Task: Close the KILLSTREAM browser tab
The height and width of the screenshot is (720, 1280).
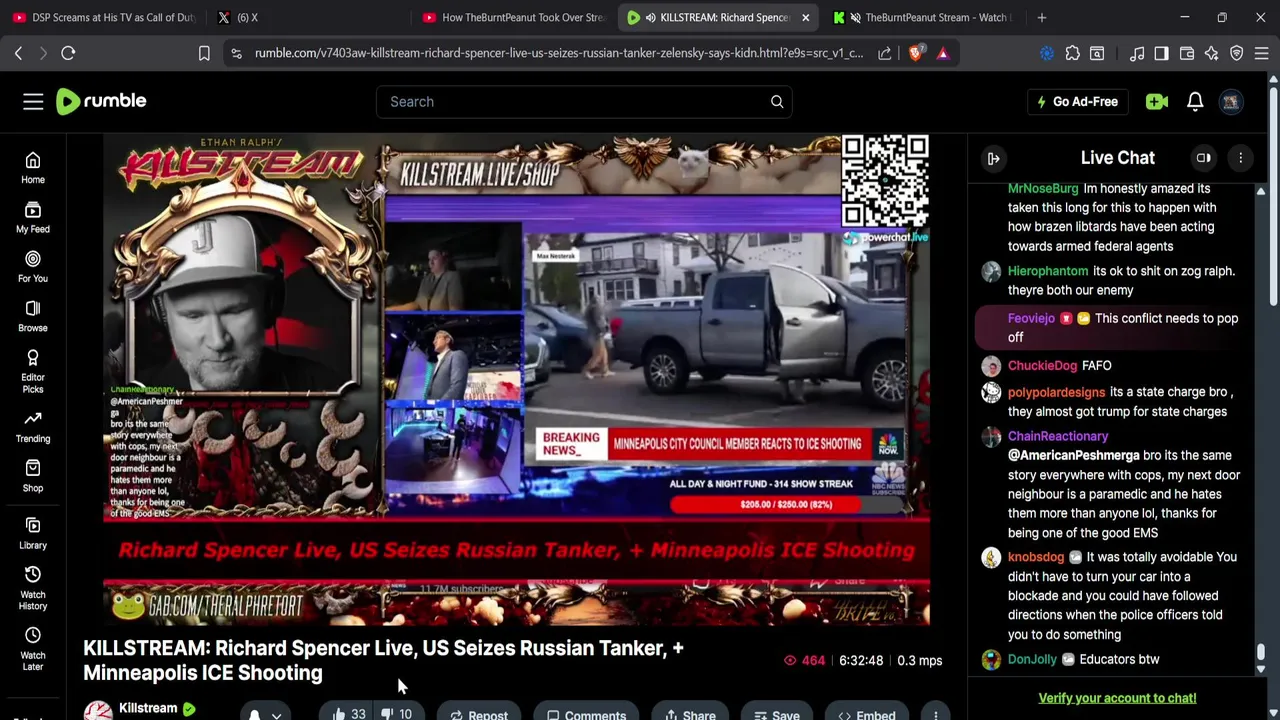Action: point(805,17)
